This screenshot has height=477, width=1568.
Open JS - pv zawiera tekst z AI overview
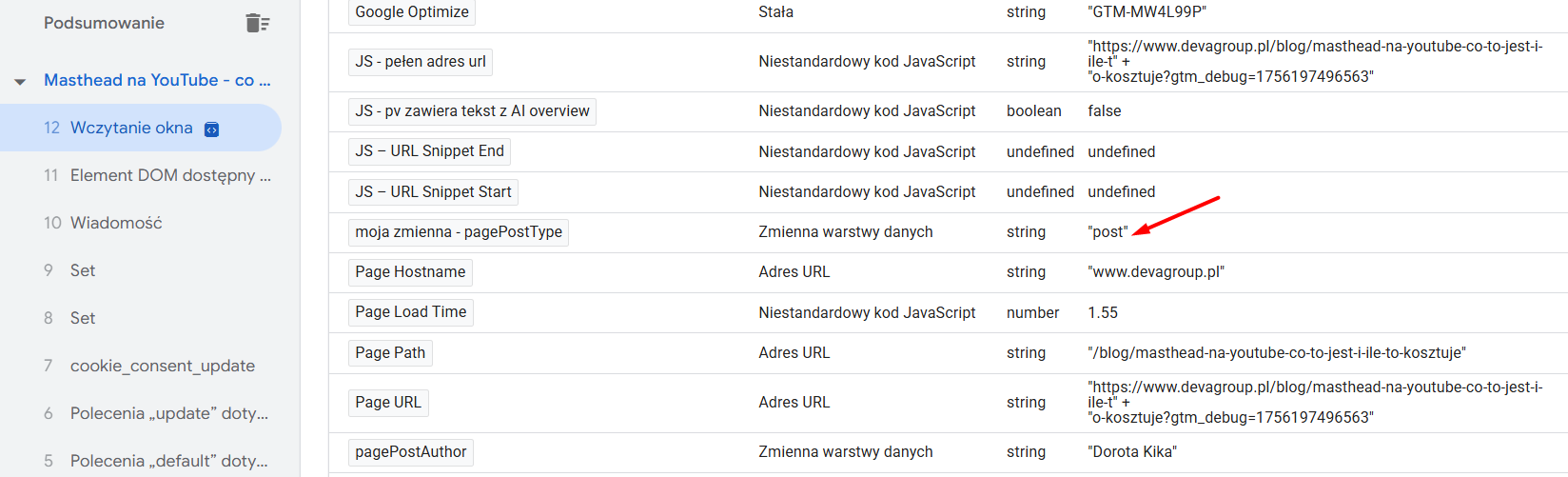(x=472, y=111)
